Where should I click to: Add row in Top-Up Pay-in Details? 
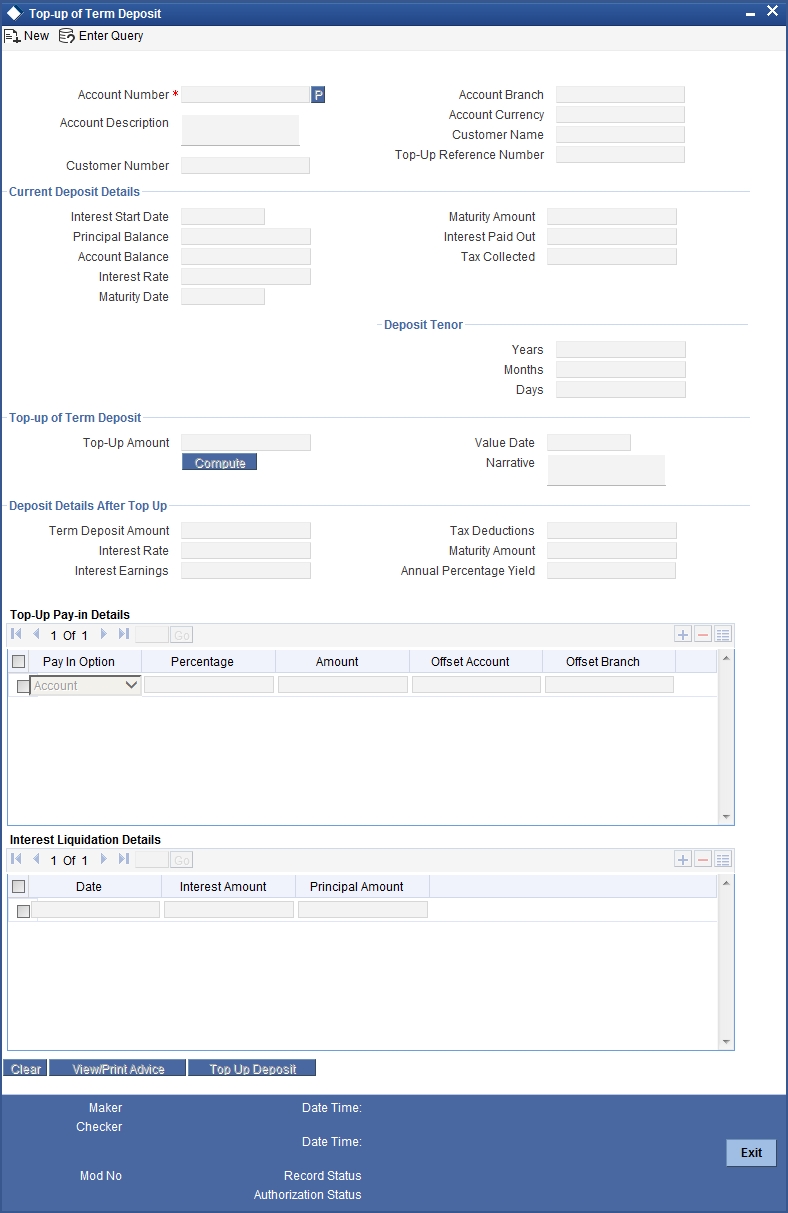click(683, 634)
